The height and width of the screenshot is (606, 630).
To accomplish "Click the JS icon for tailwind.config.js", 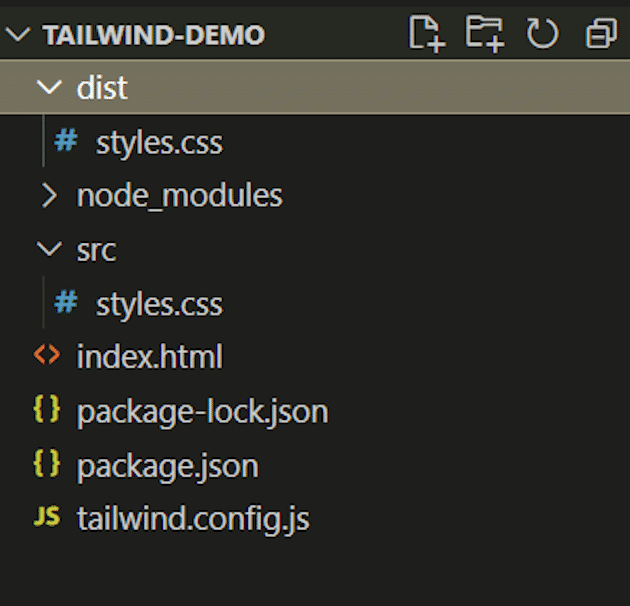I will (x=47, y=518).
